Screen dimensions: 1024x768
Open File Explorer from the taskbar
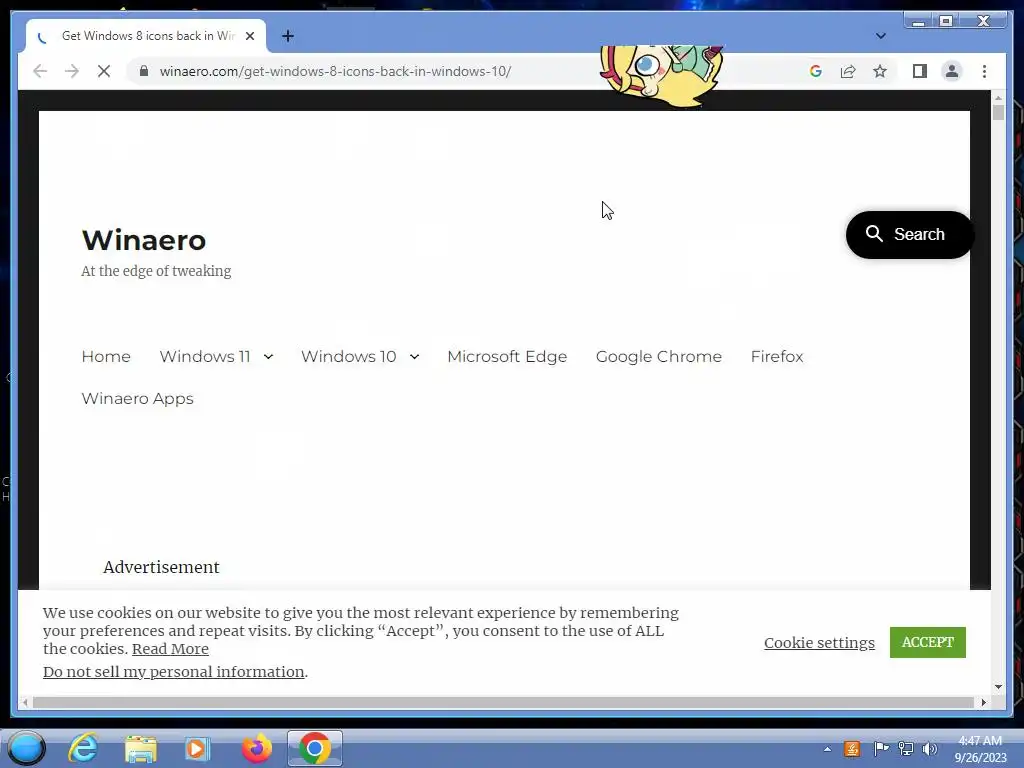point(140,748)
